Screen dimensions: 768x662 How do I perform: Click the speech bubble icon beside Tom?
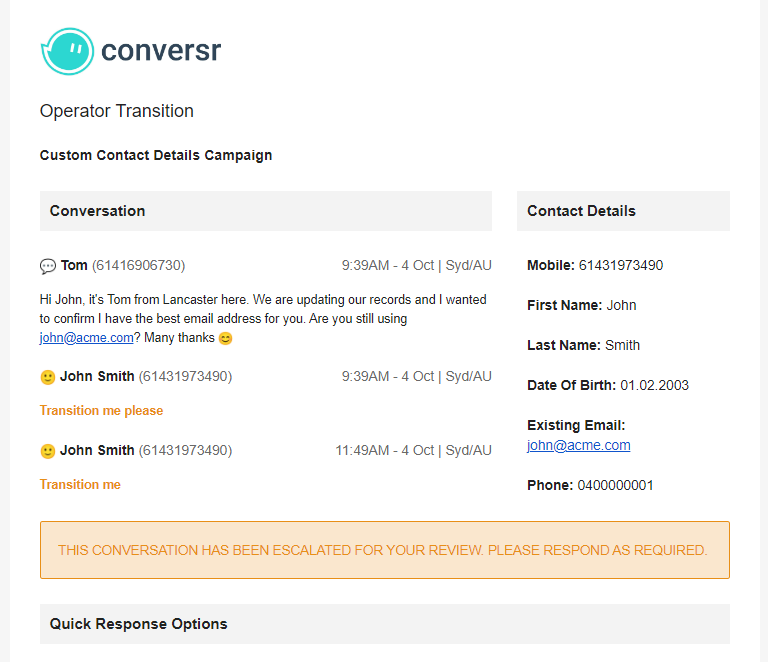[48, 266]
